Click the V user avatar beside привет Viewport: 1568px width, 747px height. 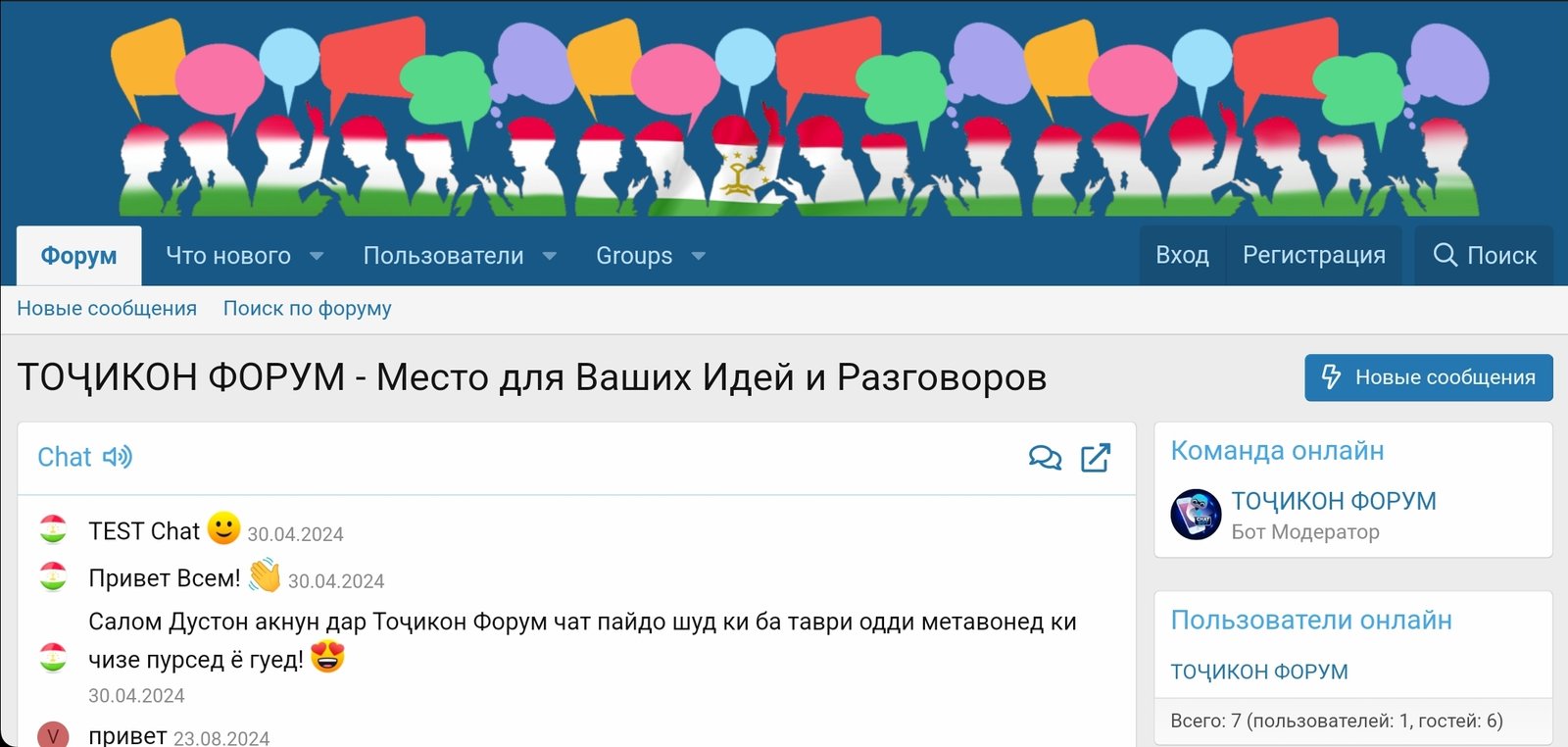(x=53, y=735)
